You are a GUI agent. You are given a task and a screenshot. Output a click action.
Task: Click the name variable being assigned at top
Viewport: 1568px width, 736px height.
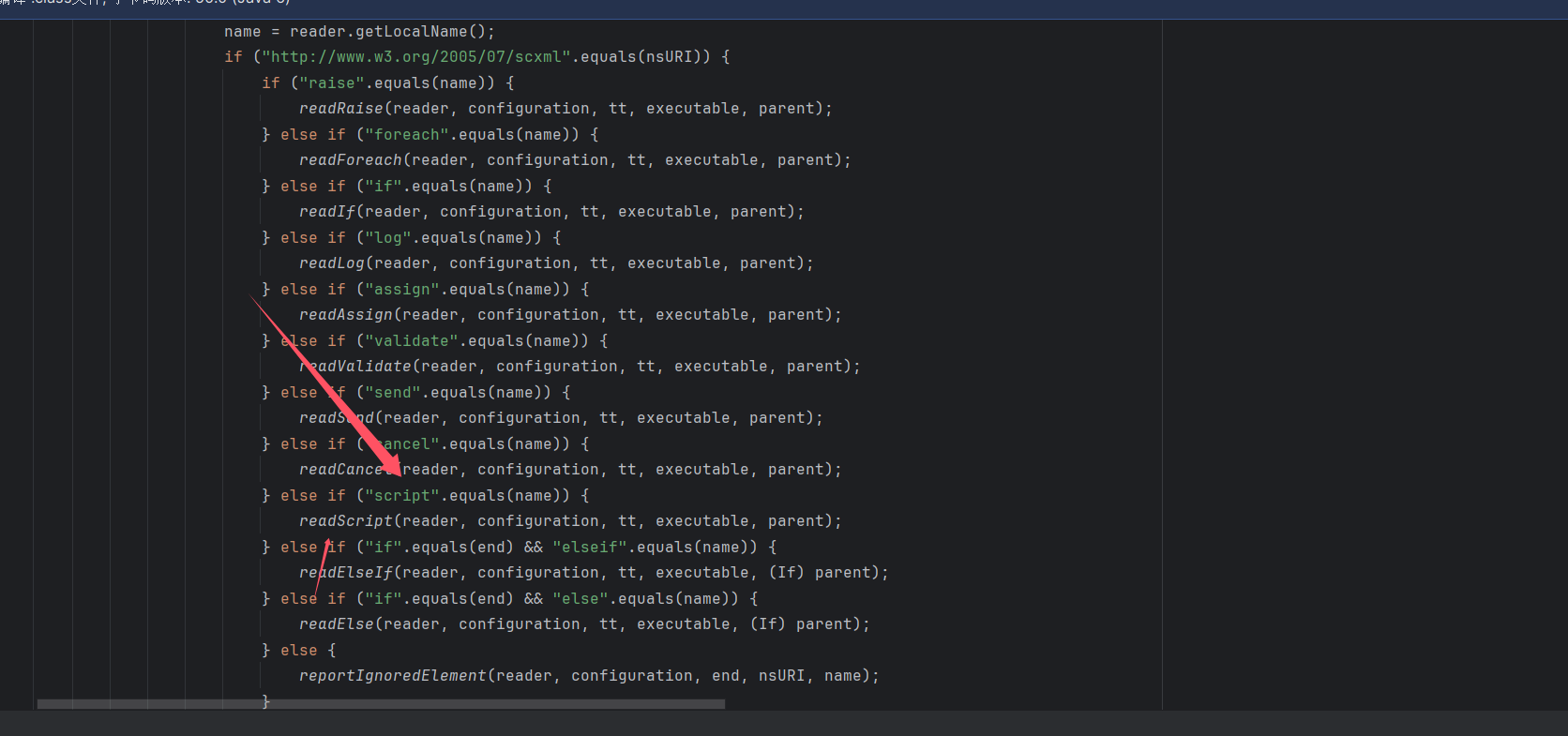[x=243, y=32]
